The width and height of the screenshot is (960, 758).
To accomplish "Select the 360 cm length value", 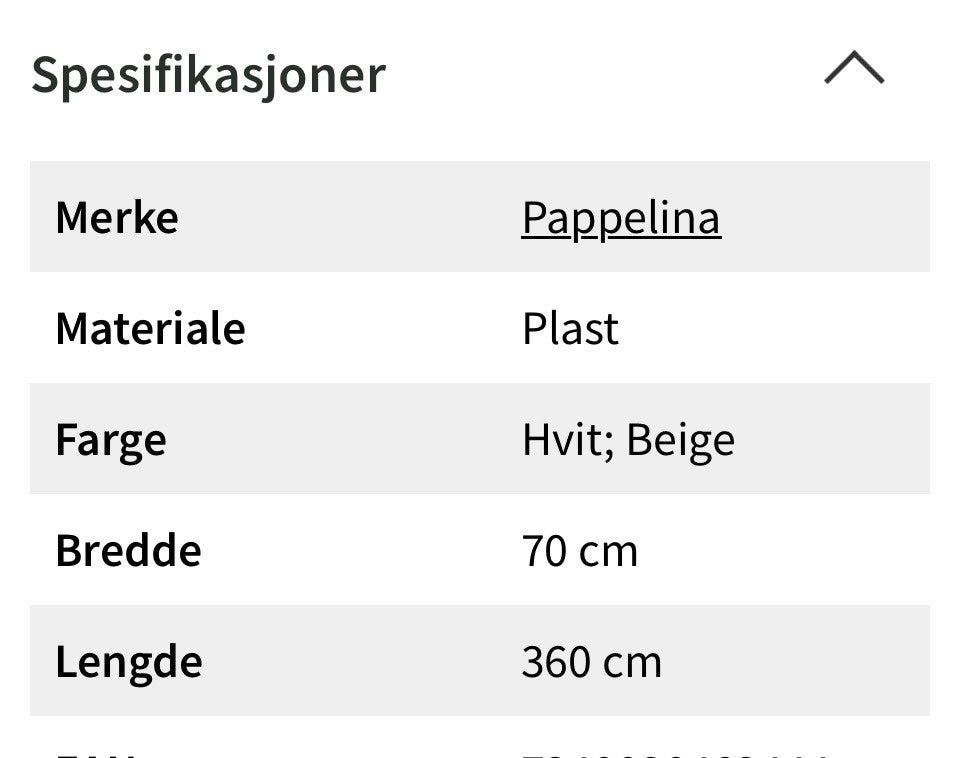I will [592, 660].
